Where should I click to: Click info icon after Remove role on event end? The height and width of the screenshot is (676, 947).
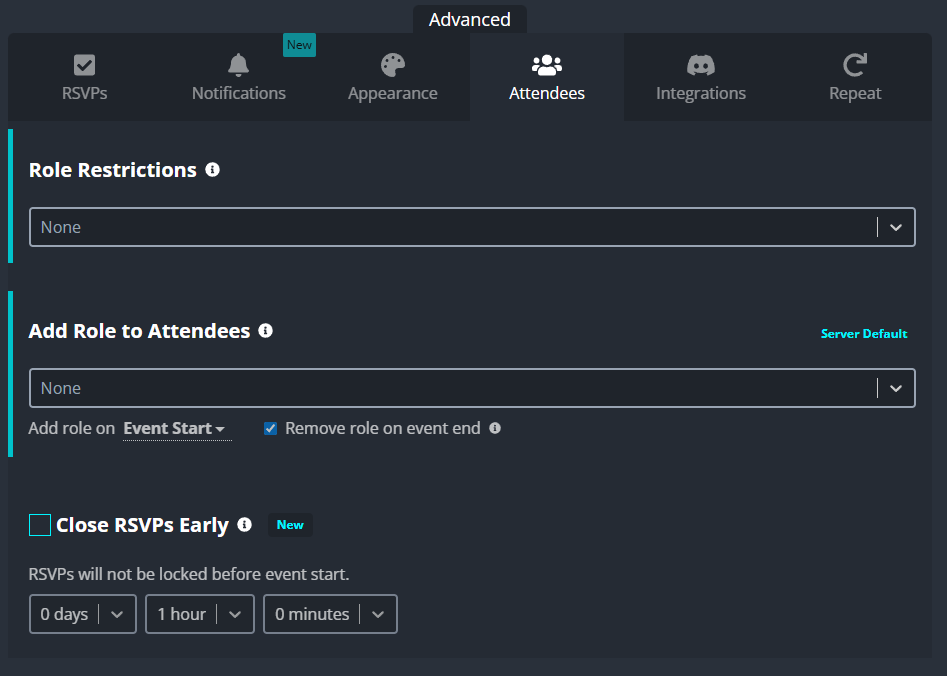pyautogui.click(x=495, y=428)
